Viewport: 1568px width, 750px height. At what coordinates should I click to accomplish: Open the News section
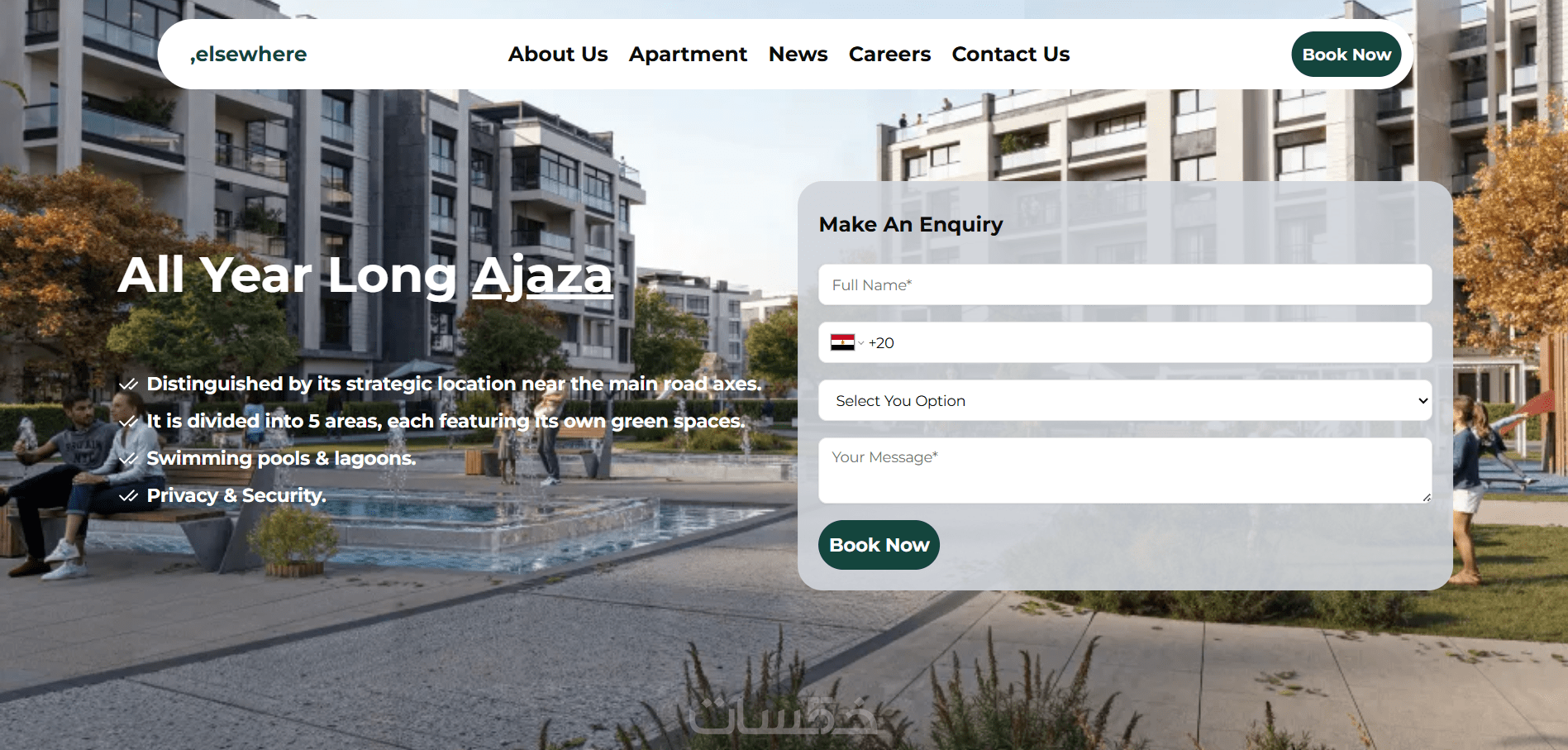pos(798,55)
